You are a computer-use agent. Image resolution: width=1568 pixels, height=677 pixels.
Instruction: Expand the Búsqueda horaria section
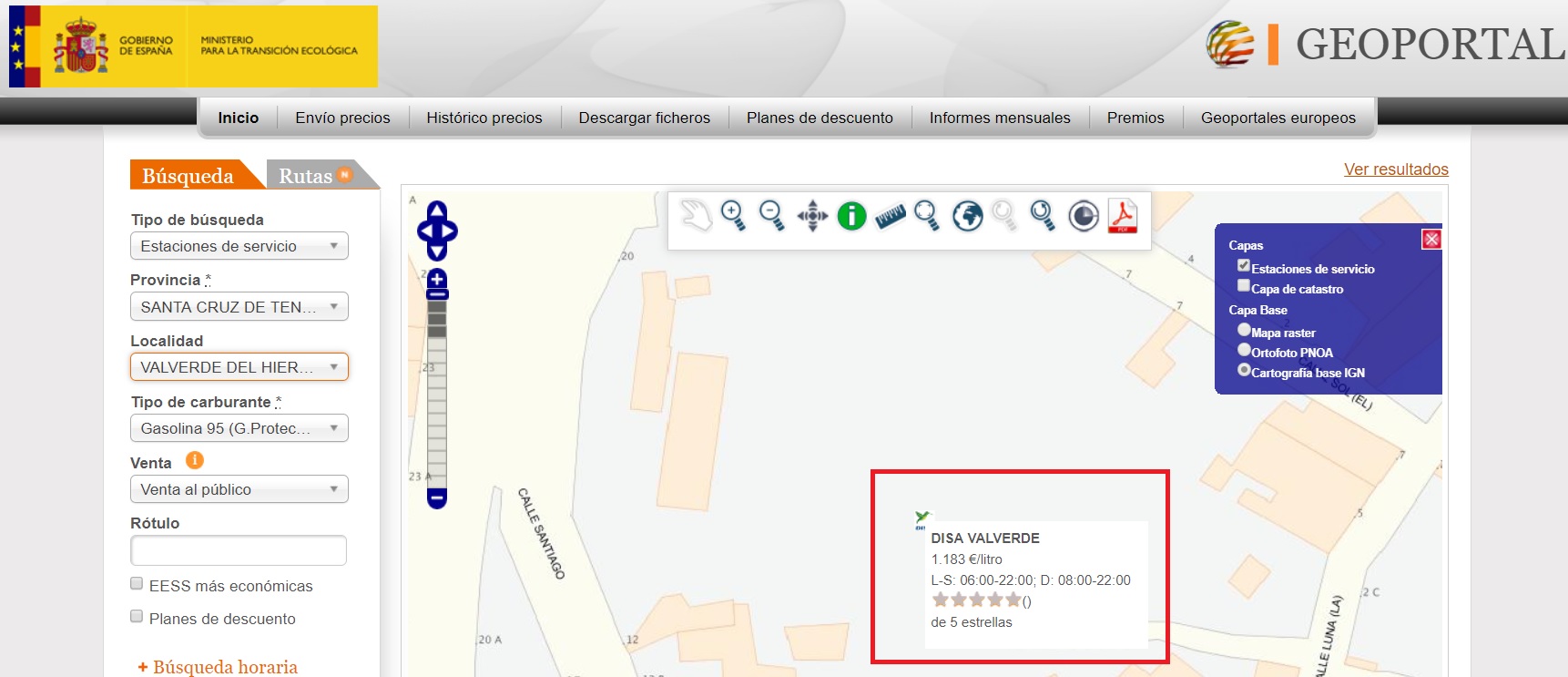(218, 667)
